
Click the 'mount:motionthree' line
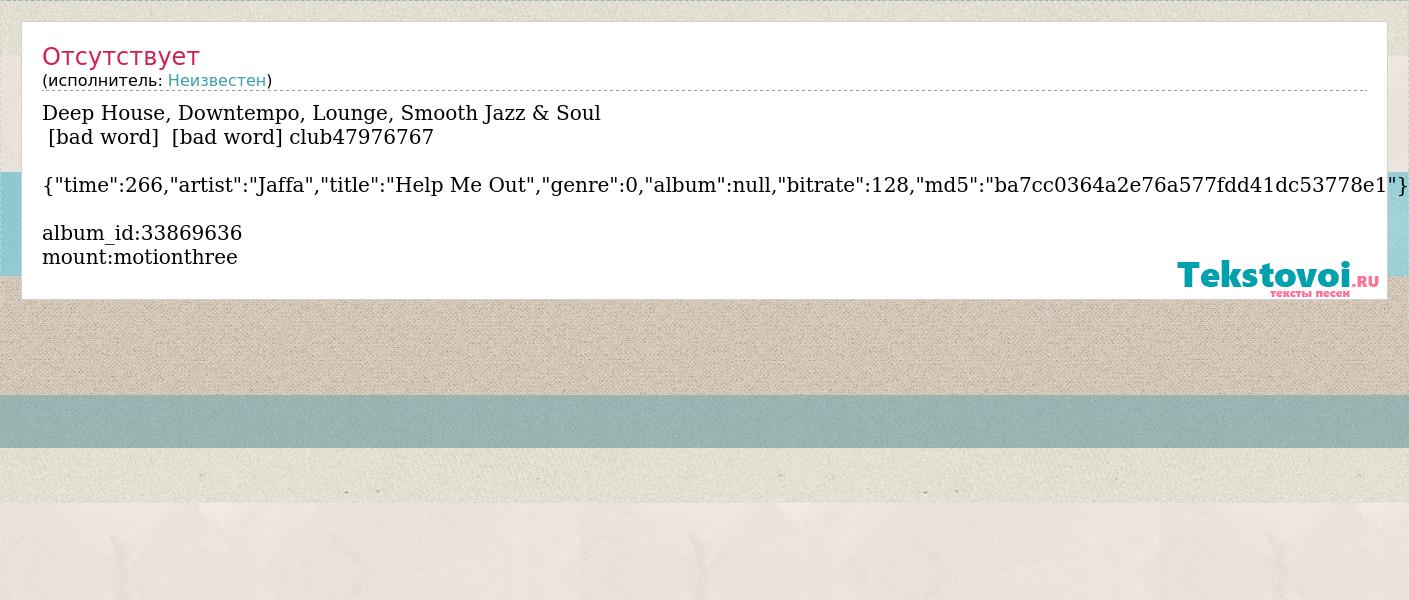point(140,257)
